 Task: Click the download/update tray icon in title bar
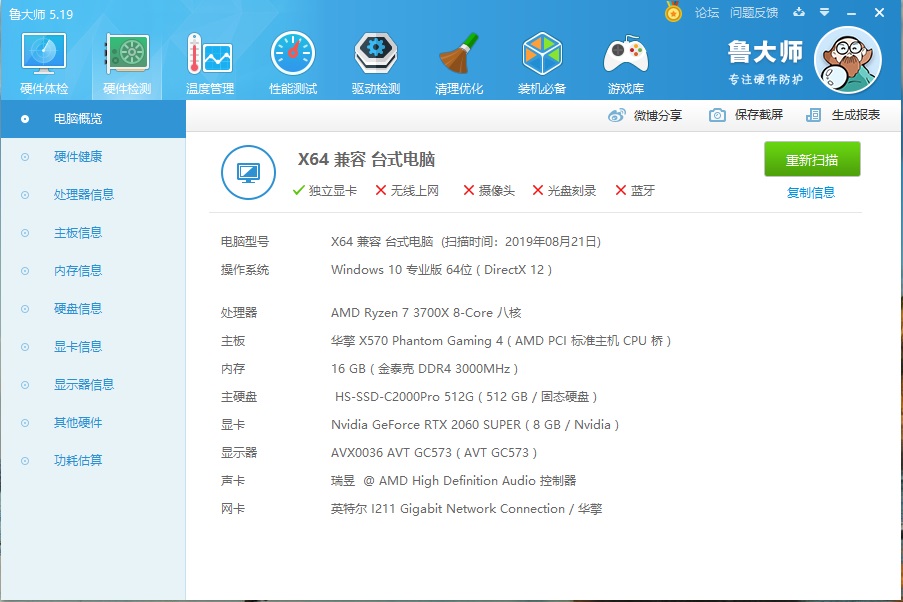[x=799, y=13]
